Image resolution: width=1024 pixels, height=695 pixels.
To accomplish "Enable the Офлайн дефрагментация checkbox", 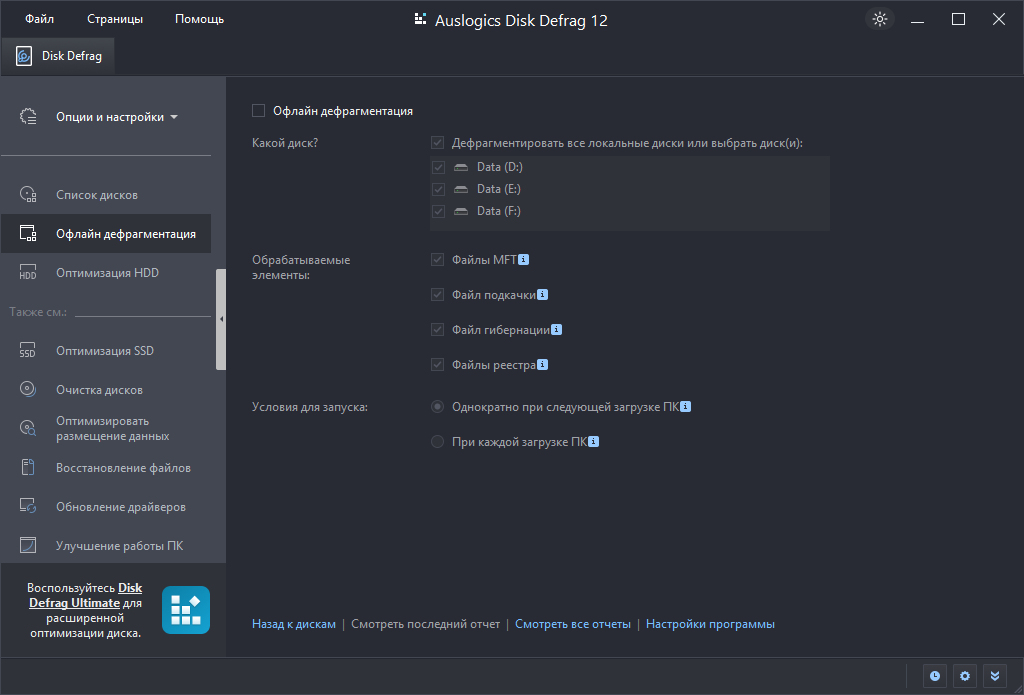I will 259,111.
